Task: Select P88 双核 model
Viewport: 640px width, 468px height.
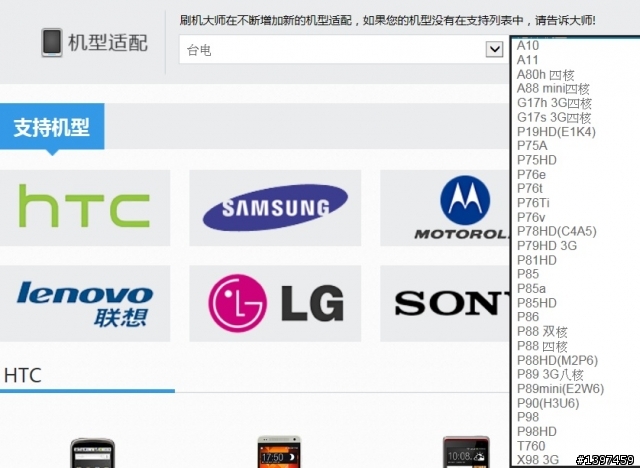Action: pos(542,332)
